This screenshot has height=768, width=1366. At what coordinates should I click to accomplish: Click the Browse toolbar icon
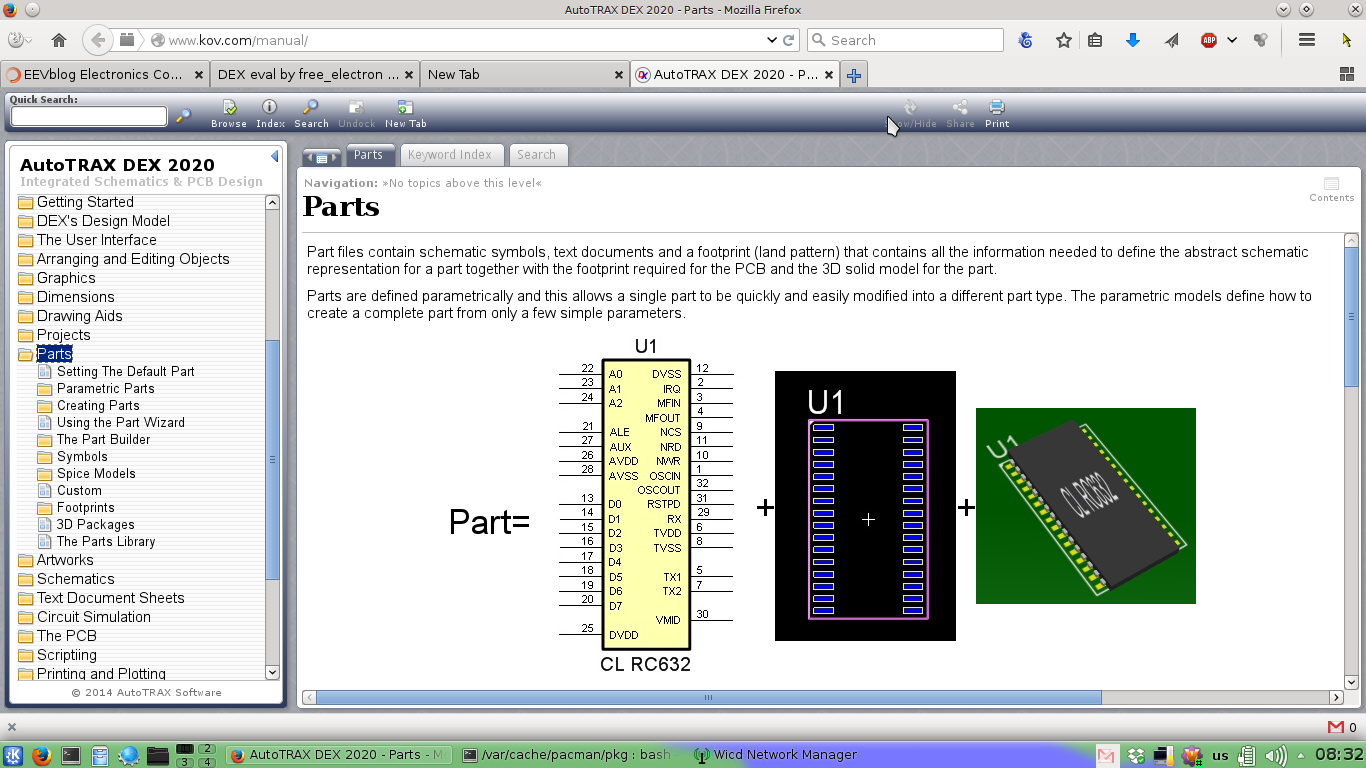click(x=229, y=114)
